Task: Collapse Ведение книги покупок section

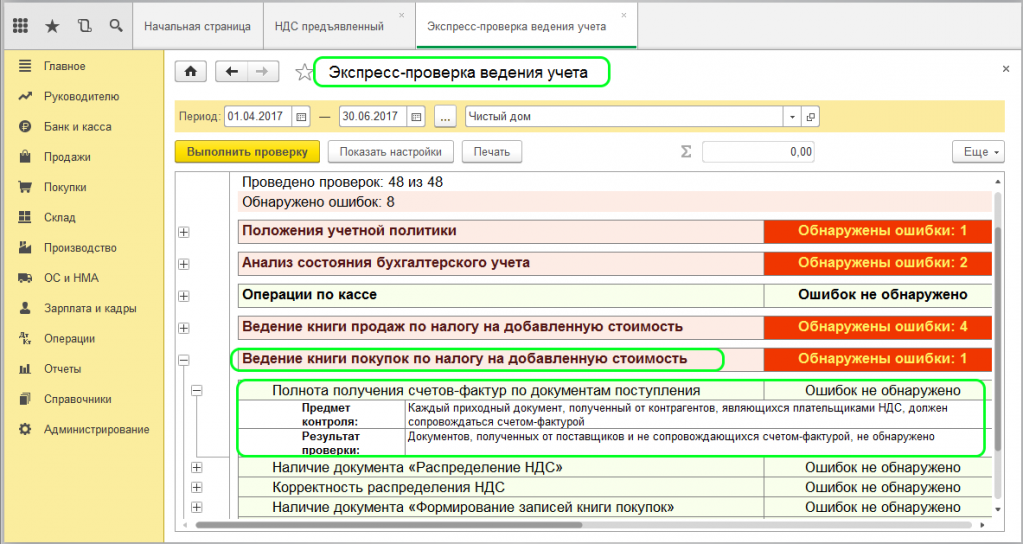Action: click(x=183, y=359)
